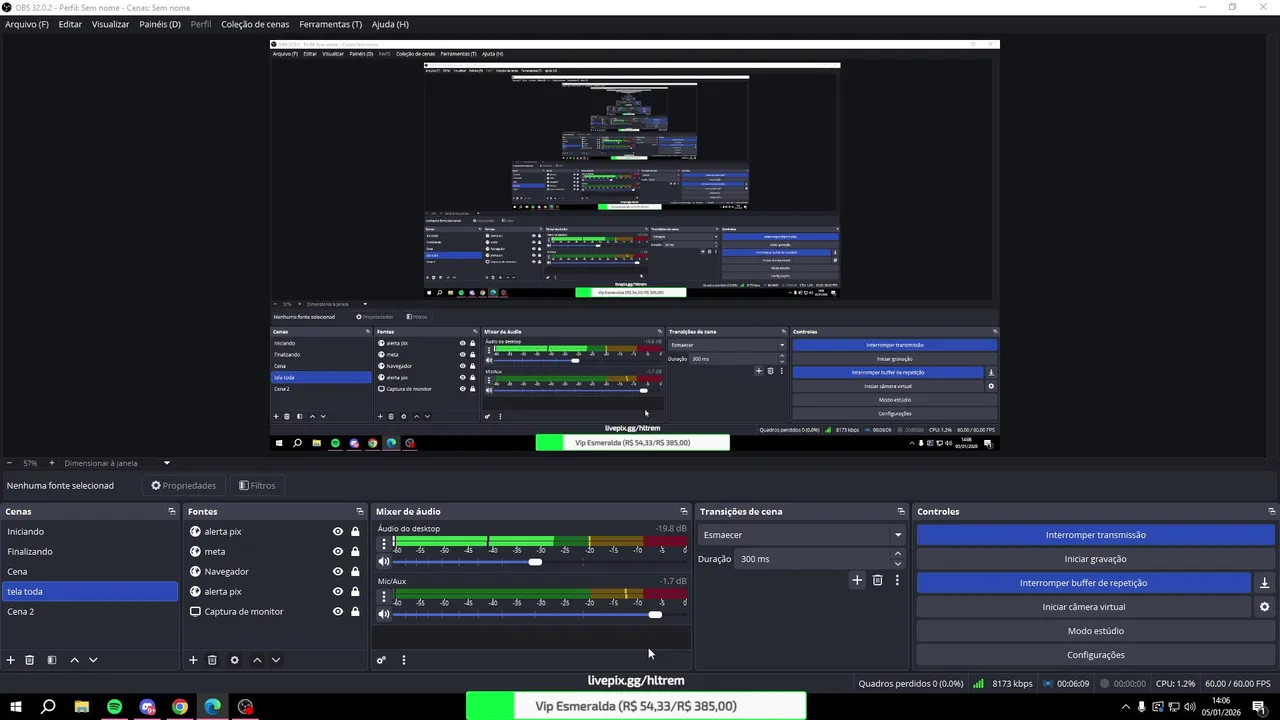1280x720 pixels.
Task: Open mixer menu dots at panel bottom
Action: (x=403, y=660)
